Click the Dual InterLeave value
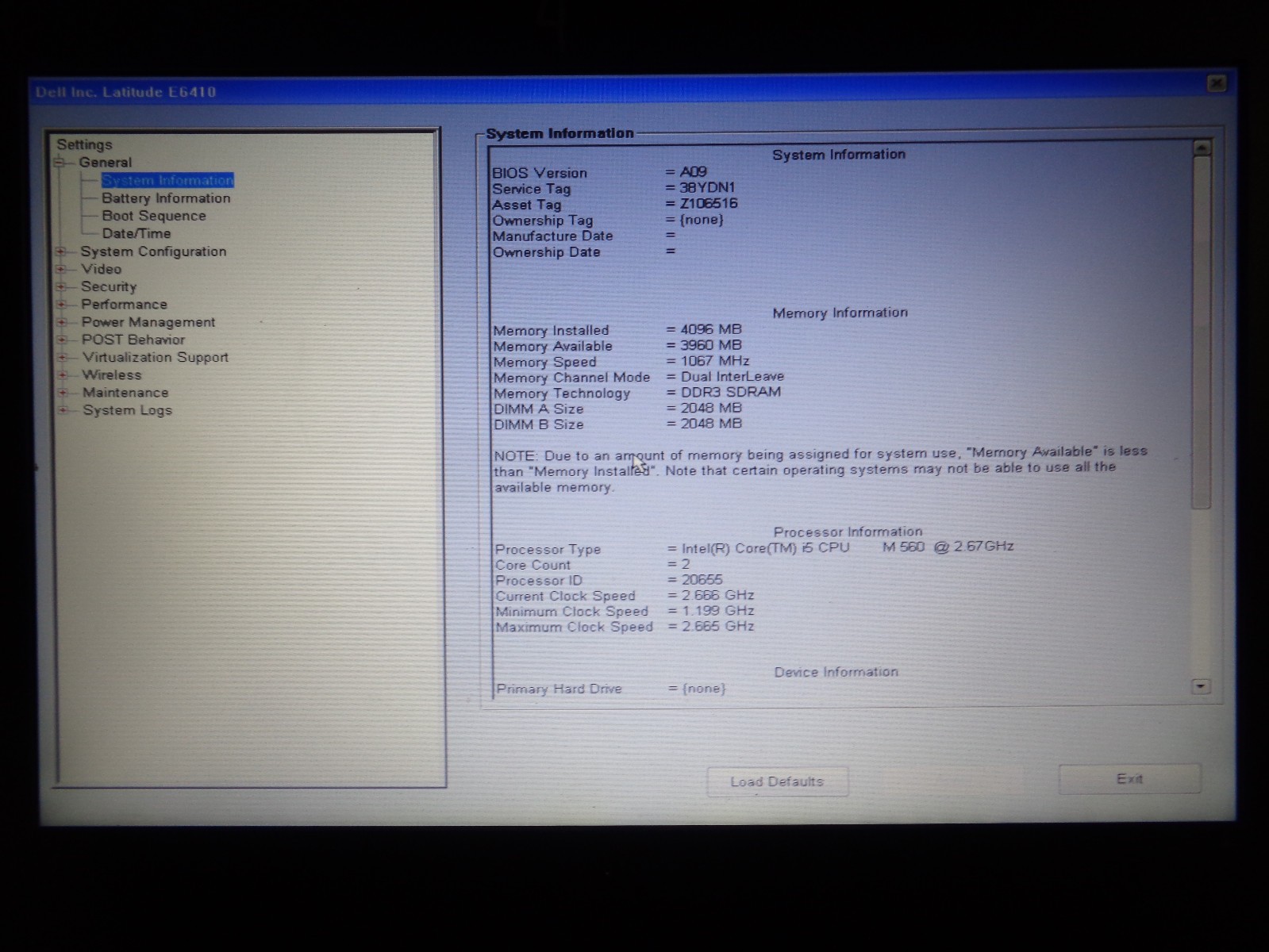Image resolution: width=1269 pixels, height=952 pixels. pos(733,377)
